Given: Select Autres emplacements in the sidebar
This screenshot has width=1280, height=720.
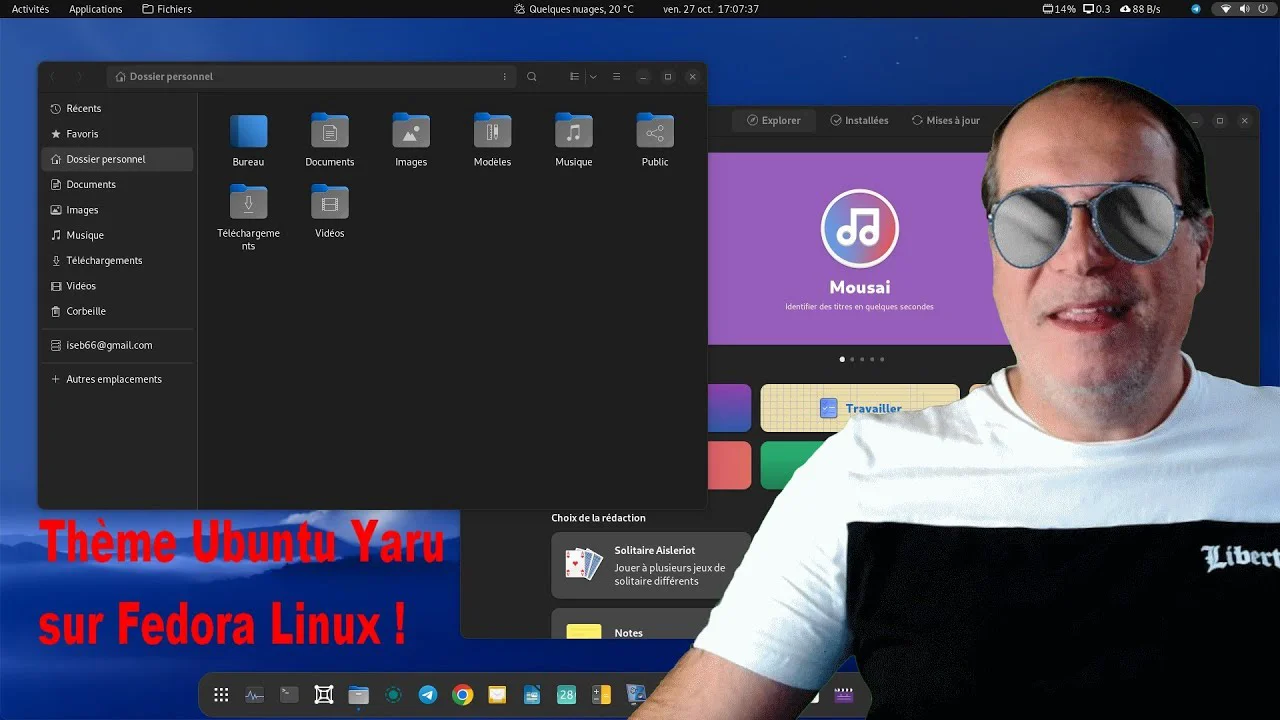Looking at the screenshot, I should 113,379.
